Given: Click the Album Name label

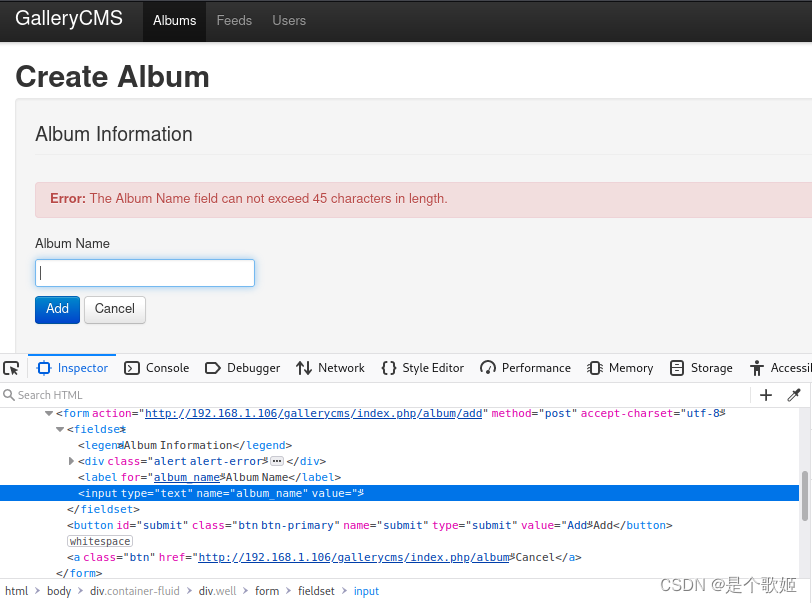Looking at the screenshot, I should 72,243.
